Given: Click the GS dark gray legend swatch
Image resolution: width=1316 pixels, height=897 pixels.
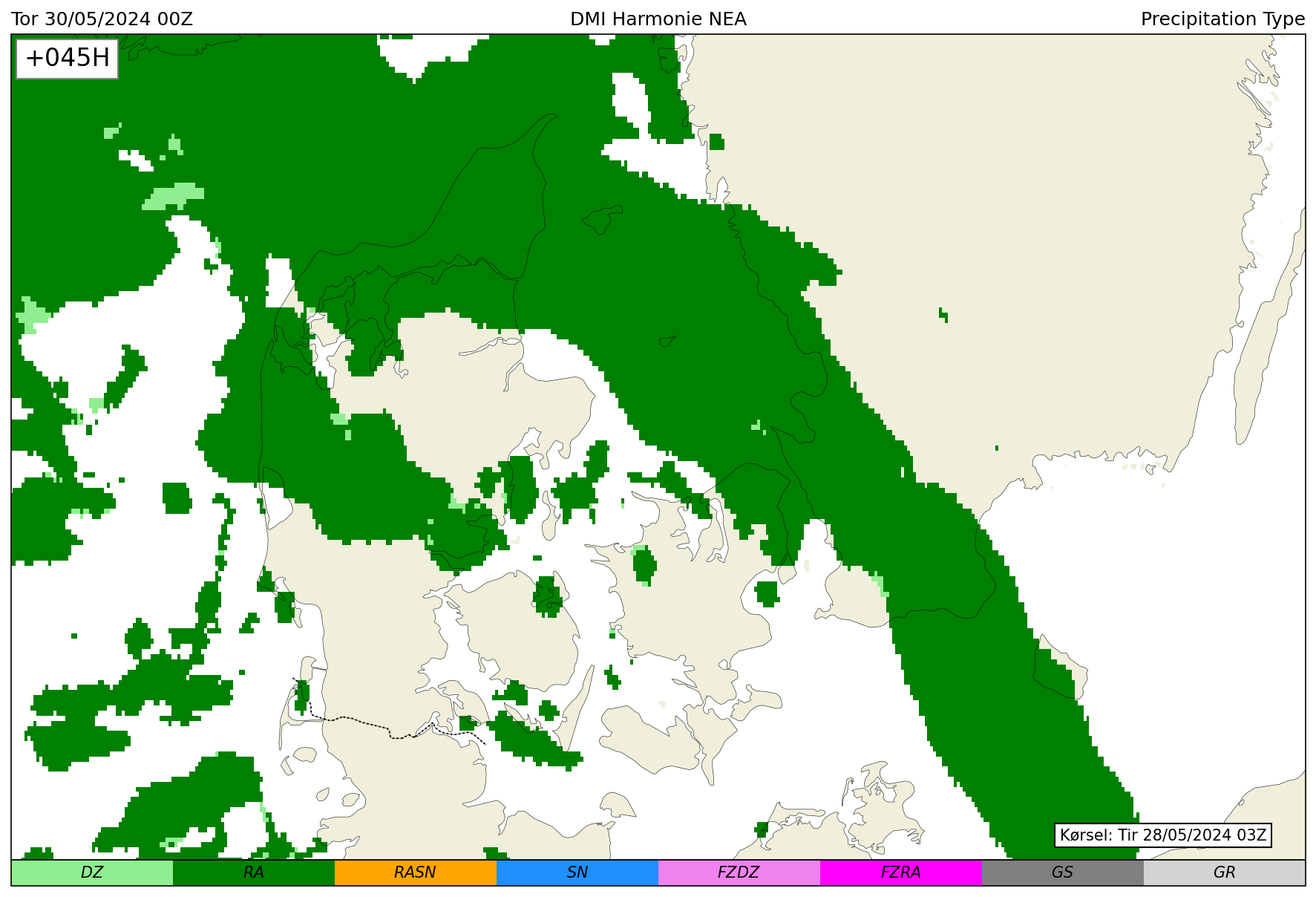Looking at the screenshot, I should coord(1063,872).
